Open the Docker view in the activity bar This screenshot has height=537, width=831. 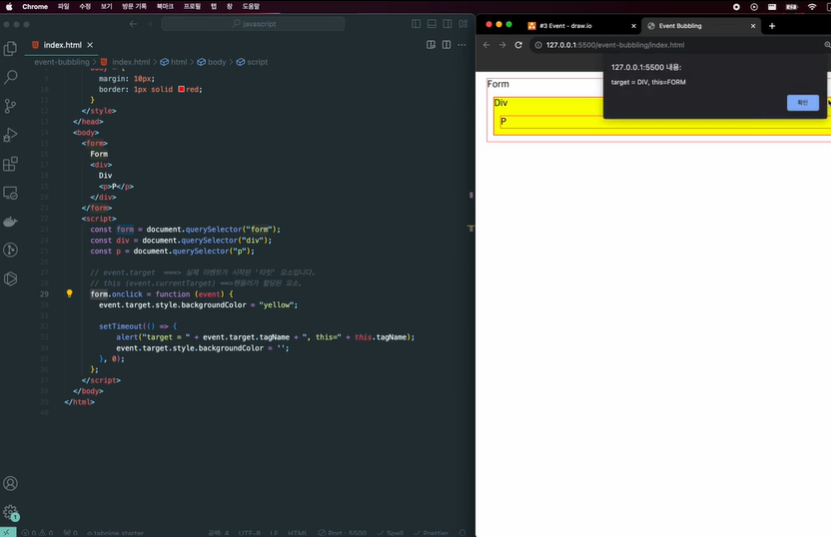[10, 222]
